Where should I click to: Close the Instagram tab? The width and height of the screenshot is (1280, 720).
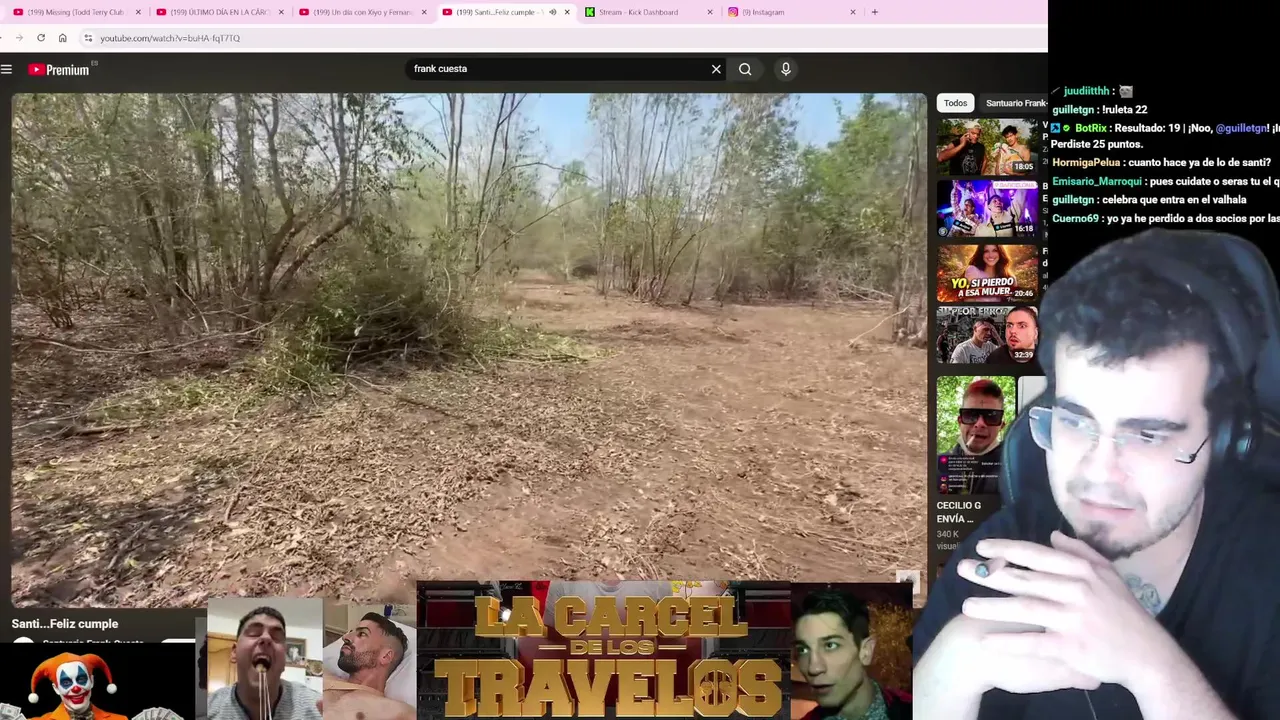pyautogui.click(x=853, y=12)
